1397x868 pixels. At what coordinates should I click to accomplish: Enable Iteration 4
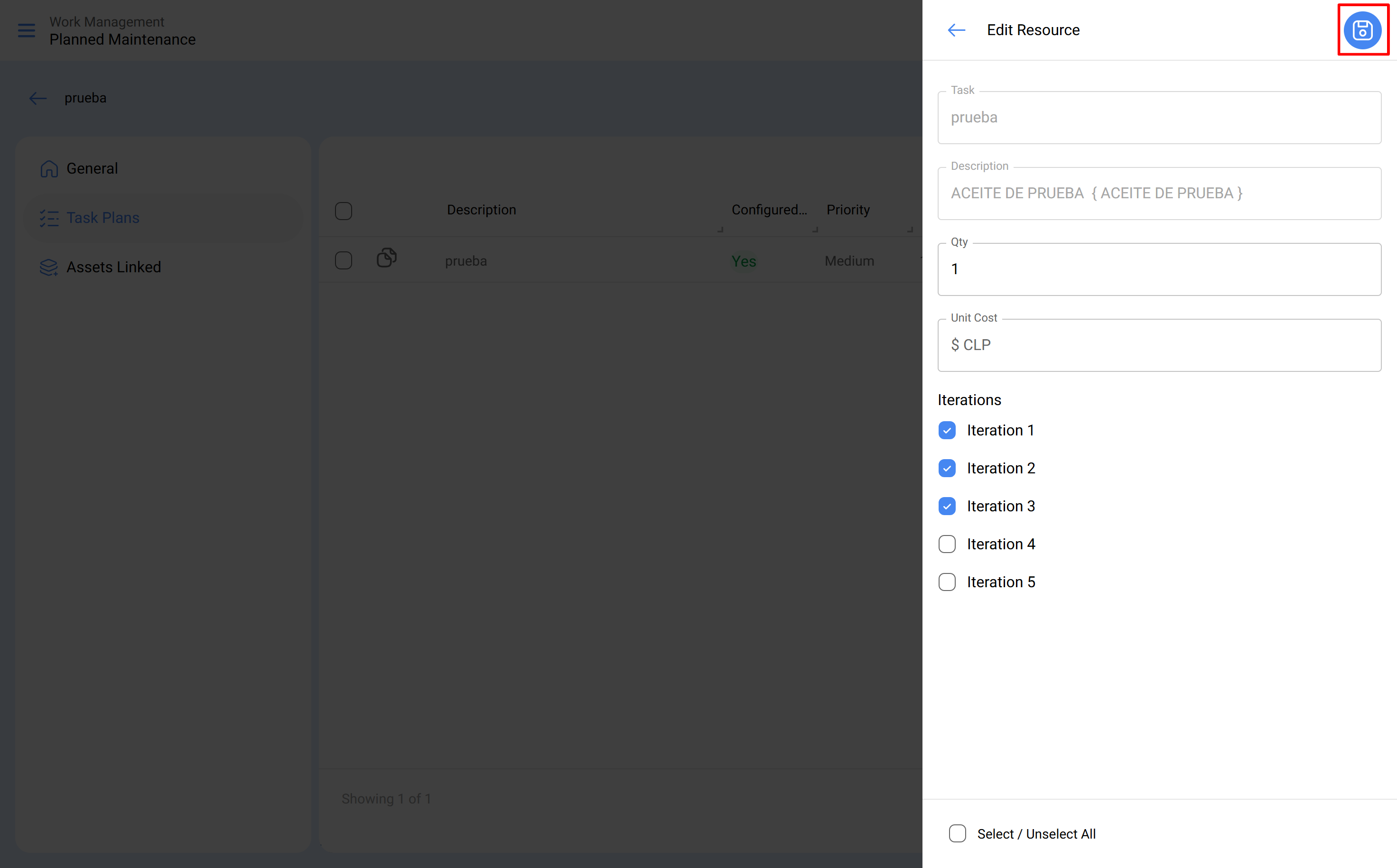(947, 544)
